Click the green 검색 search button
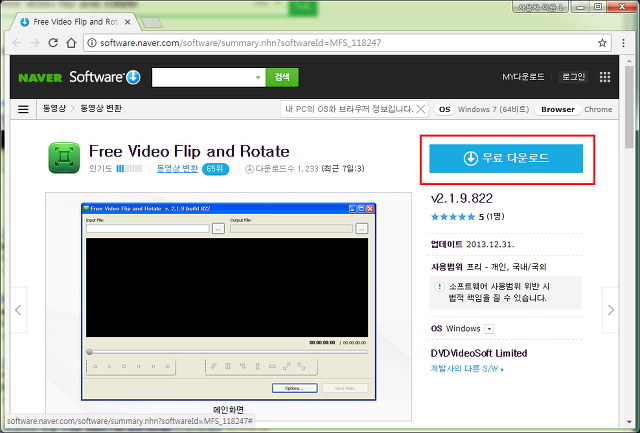 point(282,77)
